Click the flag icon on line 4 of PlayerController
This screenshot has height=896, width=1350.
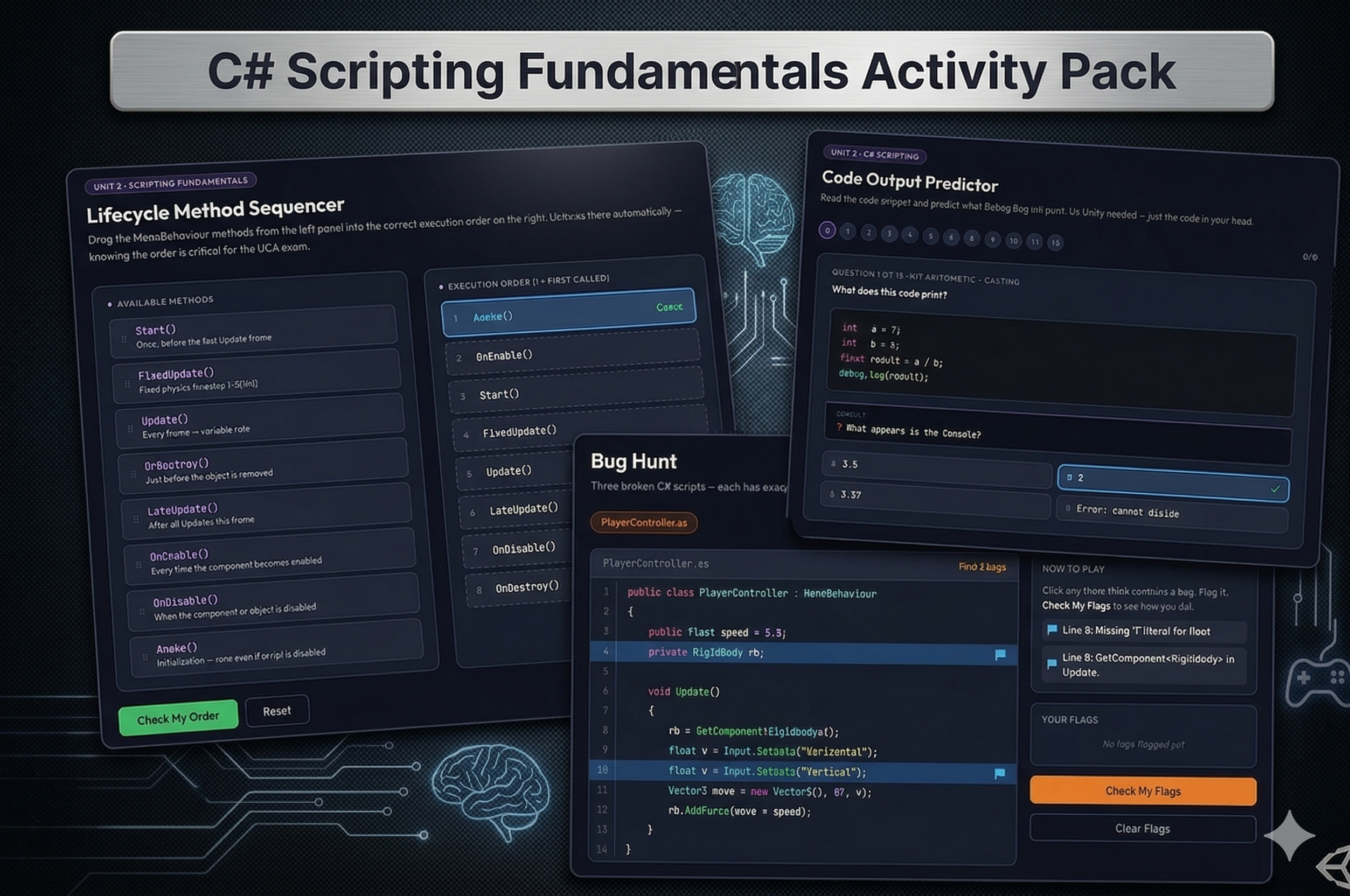1000,653
